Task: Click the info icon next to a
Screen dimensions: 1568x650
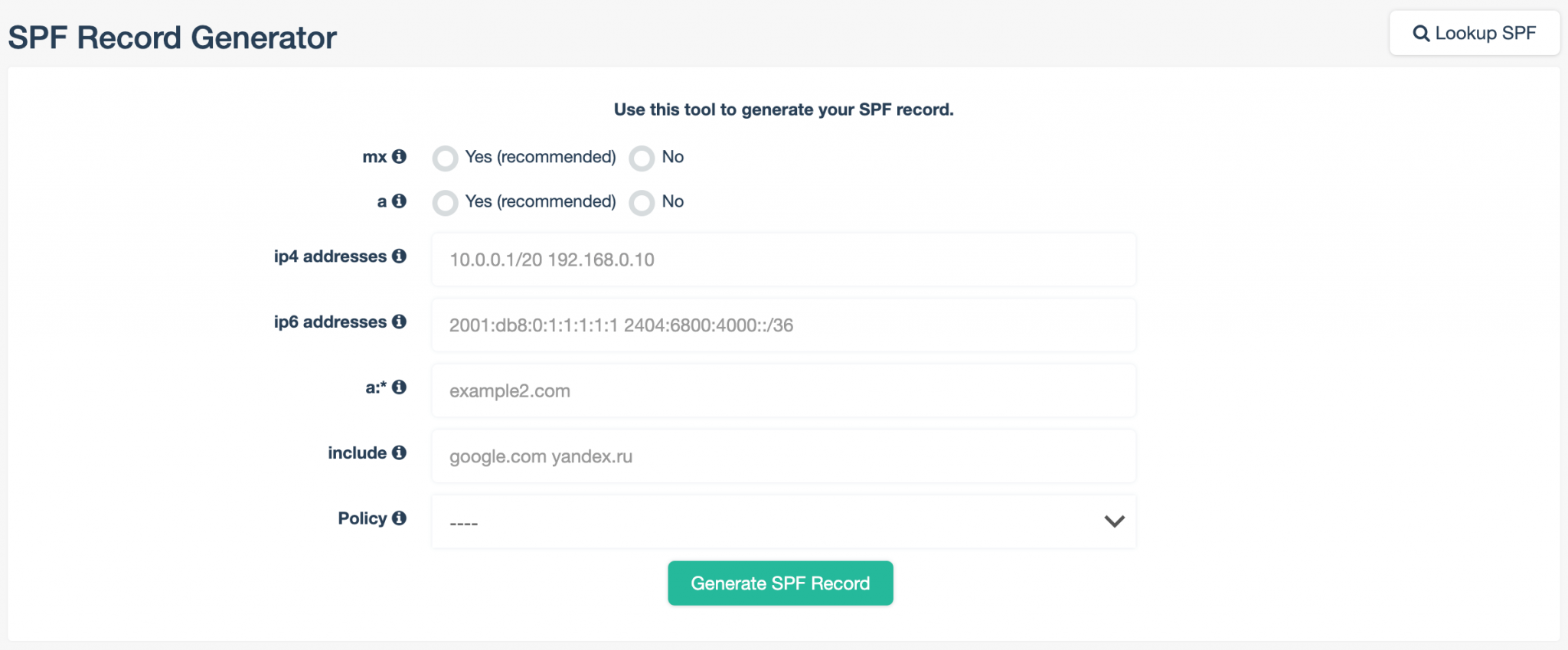Action: coord(400,202)
